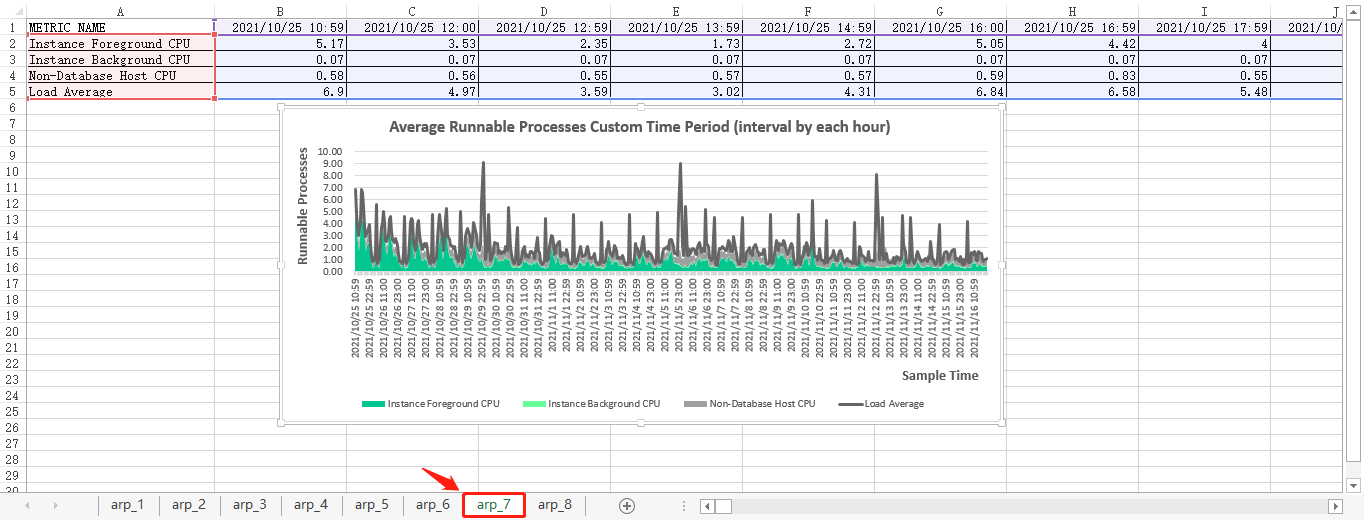Select cell with value 3.53
This screenshot has width=1364, height=520.
coord(412,44)
